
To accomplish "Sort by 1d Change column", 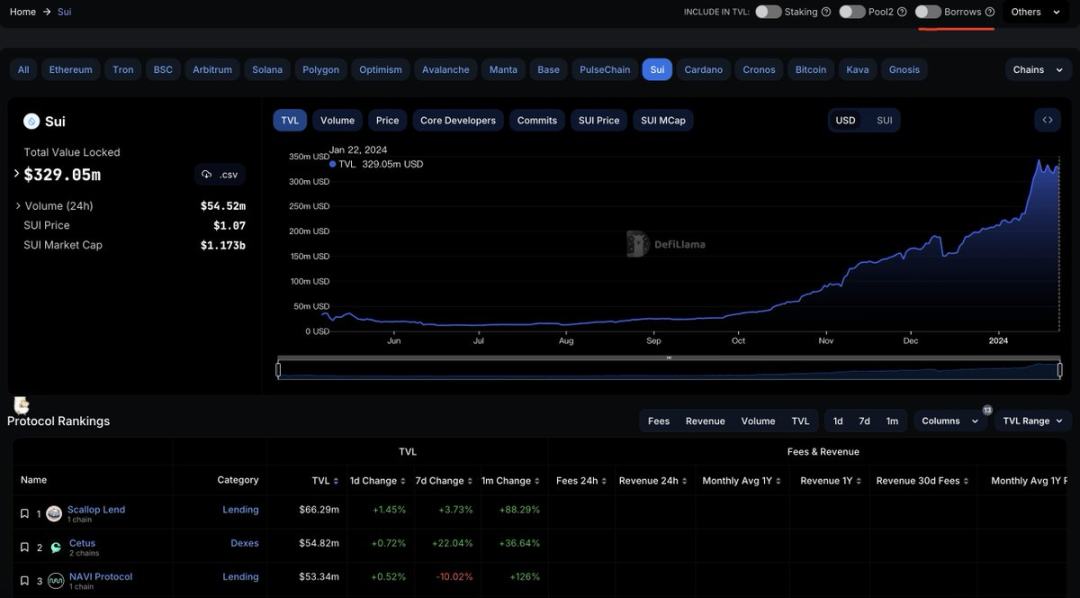I will [402, 481].
